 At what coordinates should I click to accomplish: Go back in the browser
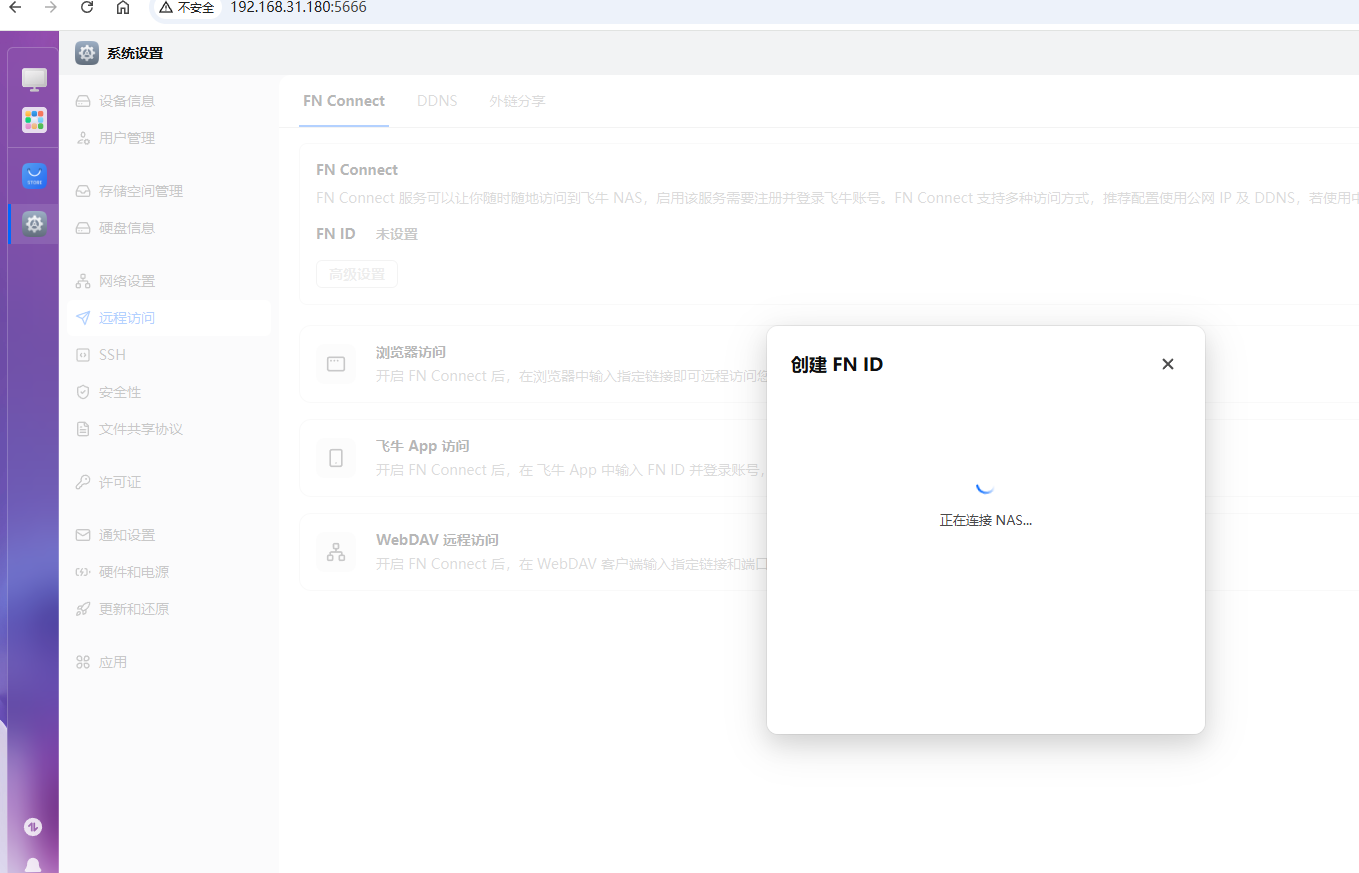(15, 7)
